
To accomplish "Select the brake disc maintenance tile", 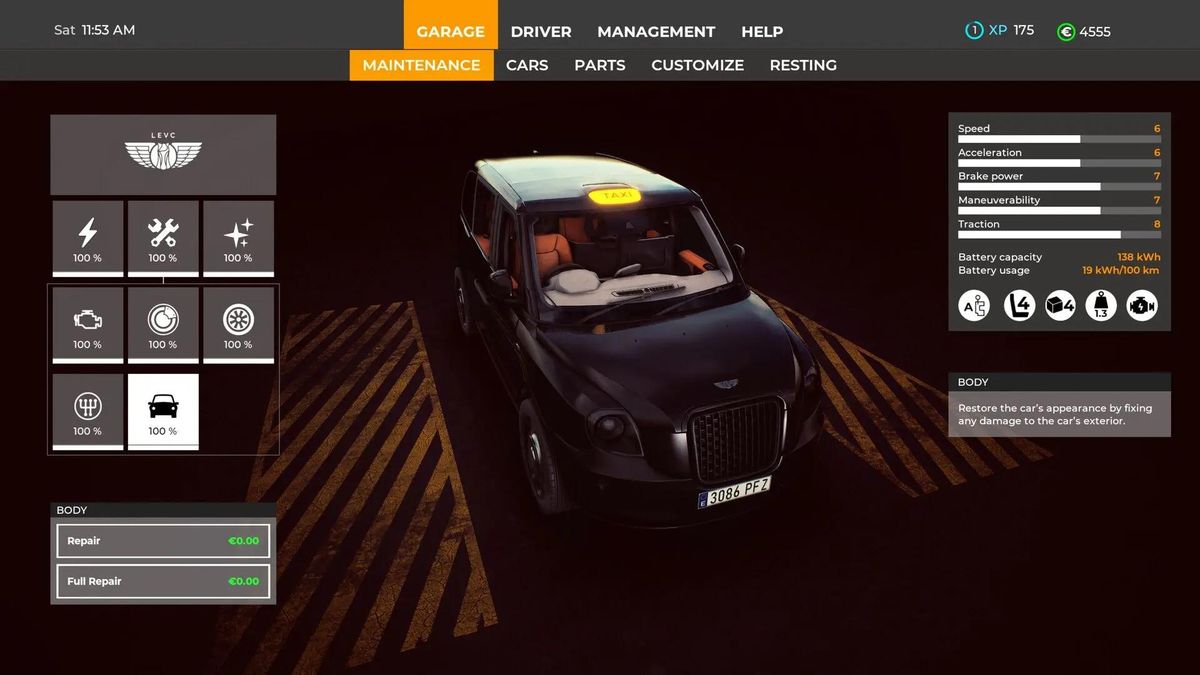I will point(163,324).
